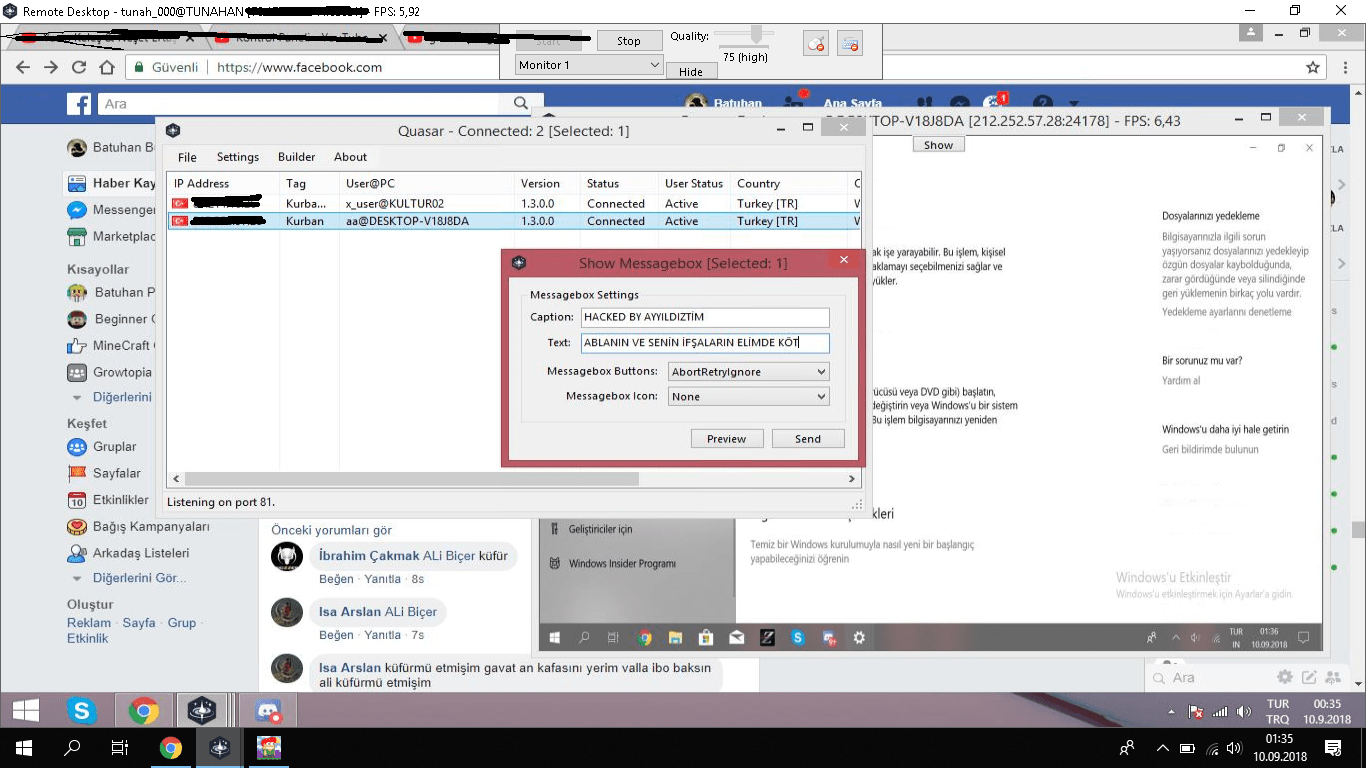1366x768 pixels.
Task: Open Marketplace from the Facebook sidebar
Action: pos(111,237)
